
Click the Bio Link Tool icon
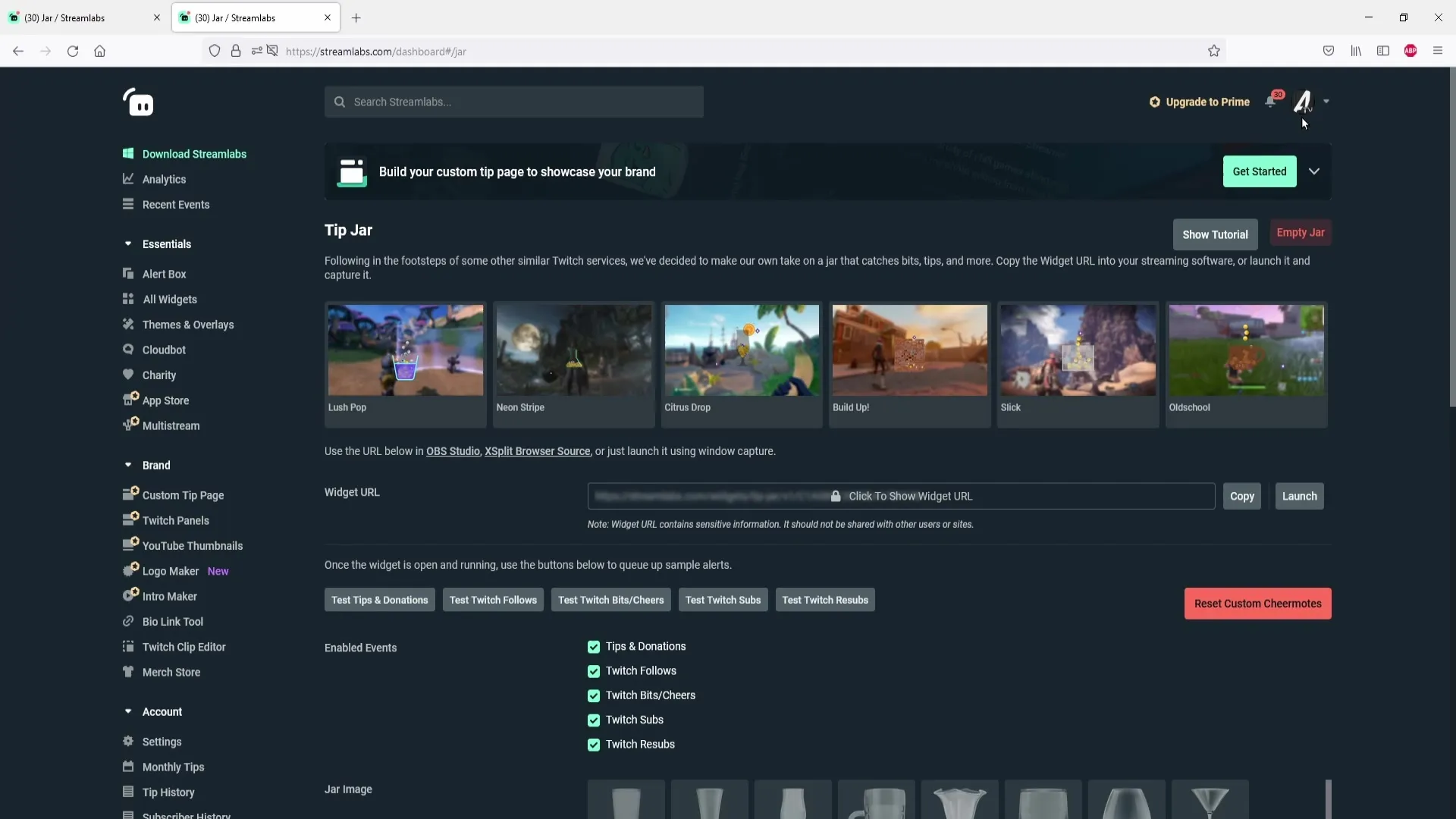pos(128,621)
